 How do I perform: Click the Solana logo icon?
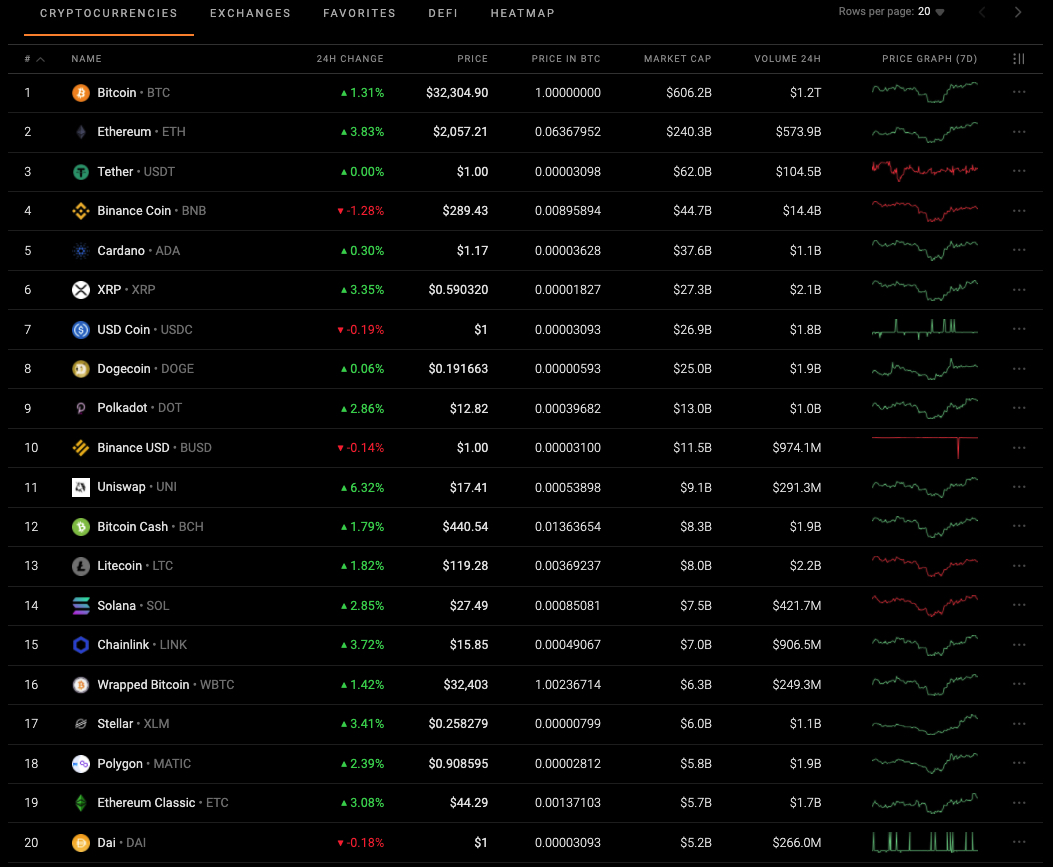point(81,606)
